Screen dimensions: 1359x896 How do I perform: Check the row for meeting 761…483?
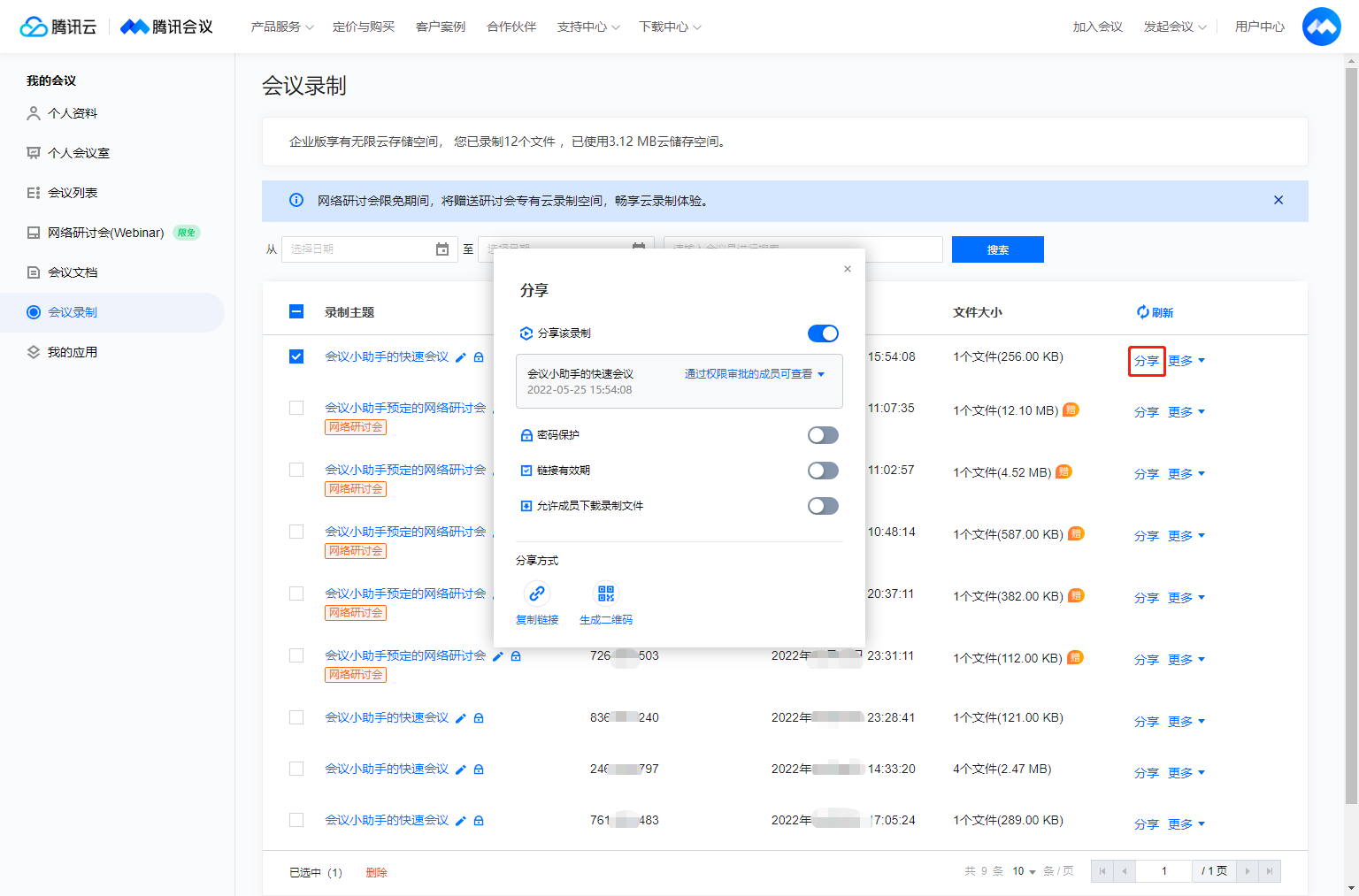(x=296, y=820)
